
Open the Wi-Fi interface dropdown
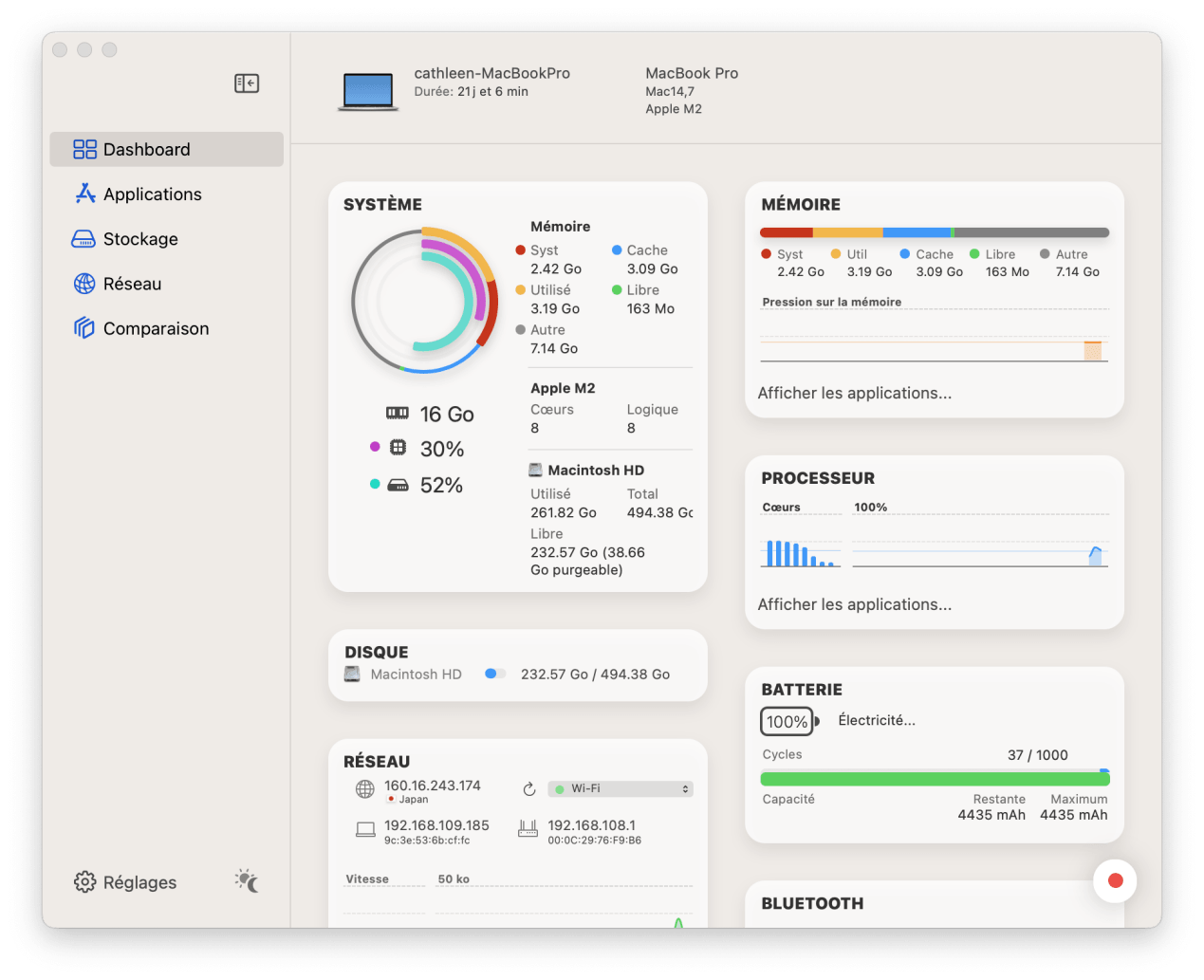coord(621,789)
